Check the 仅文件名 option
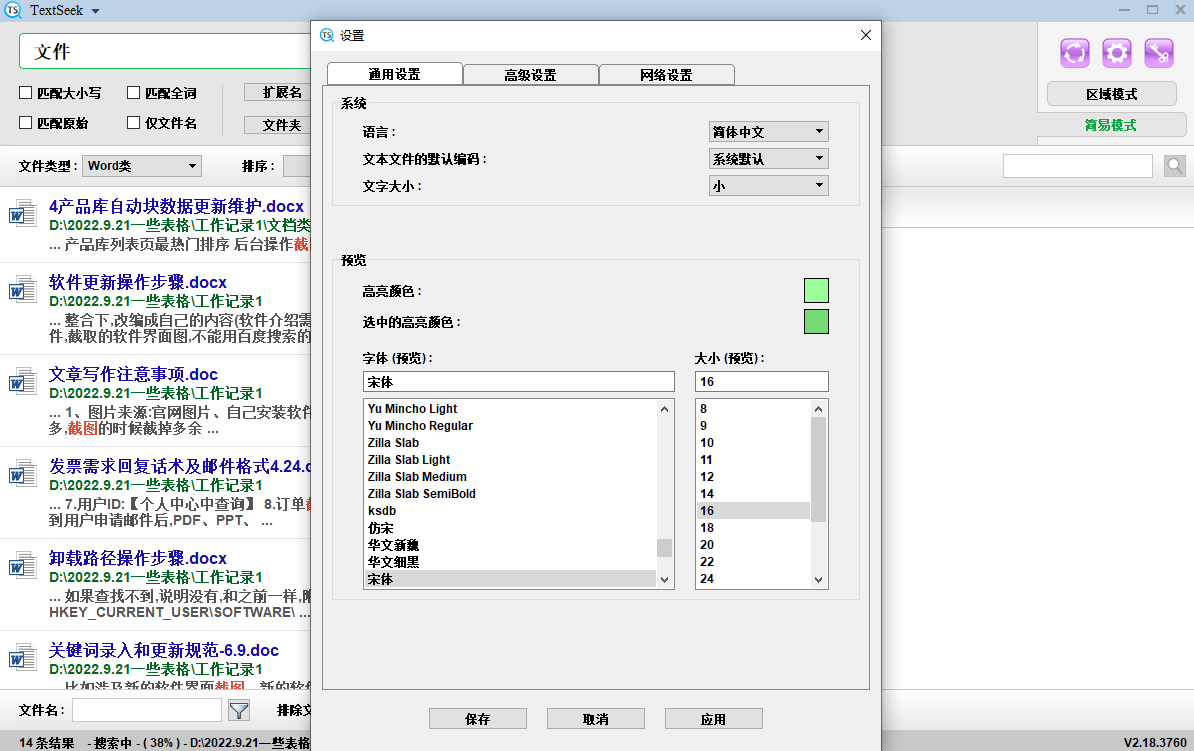The image size is (1194, 751). 135,123
